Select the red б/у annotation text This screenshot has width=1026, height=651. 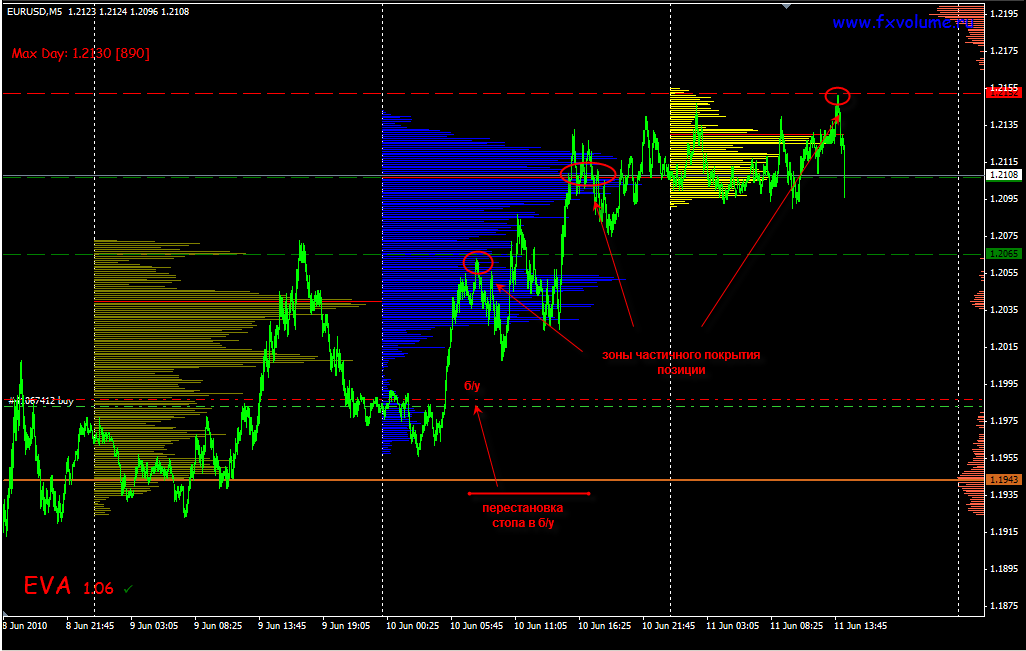[x=472, y=386]
